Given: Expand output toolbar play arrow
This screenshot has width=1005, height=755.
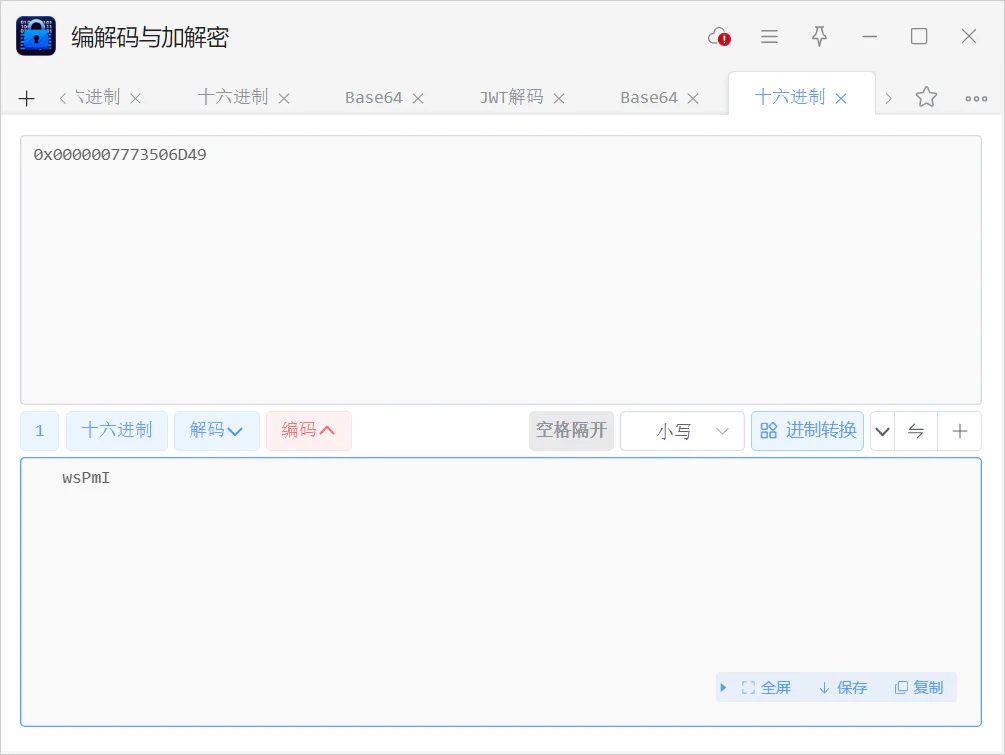Looking at the screenshot, I should click(723, 688).
